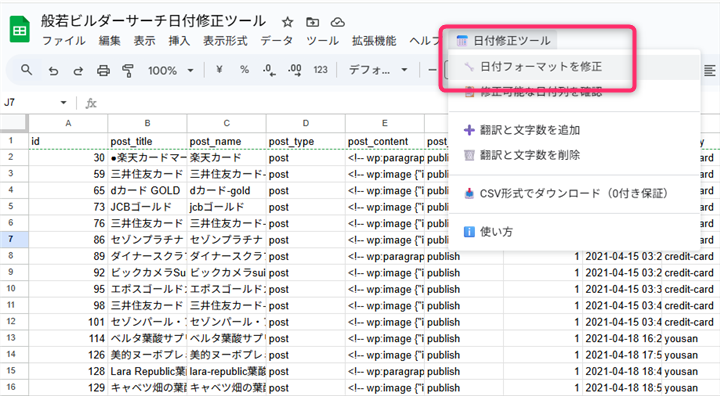Viewport: 720px width, 396px height.
Task: Click the post_type header cell
Action: tap(306, 141)
